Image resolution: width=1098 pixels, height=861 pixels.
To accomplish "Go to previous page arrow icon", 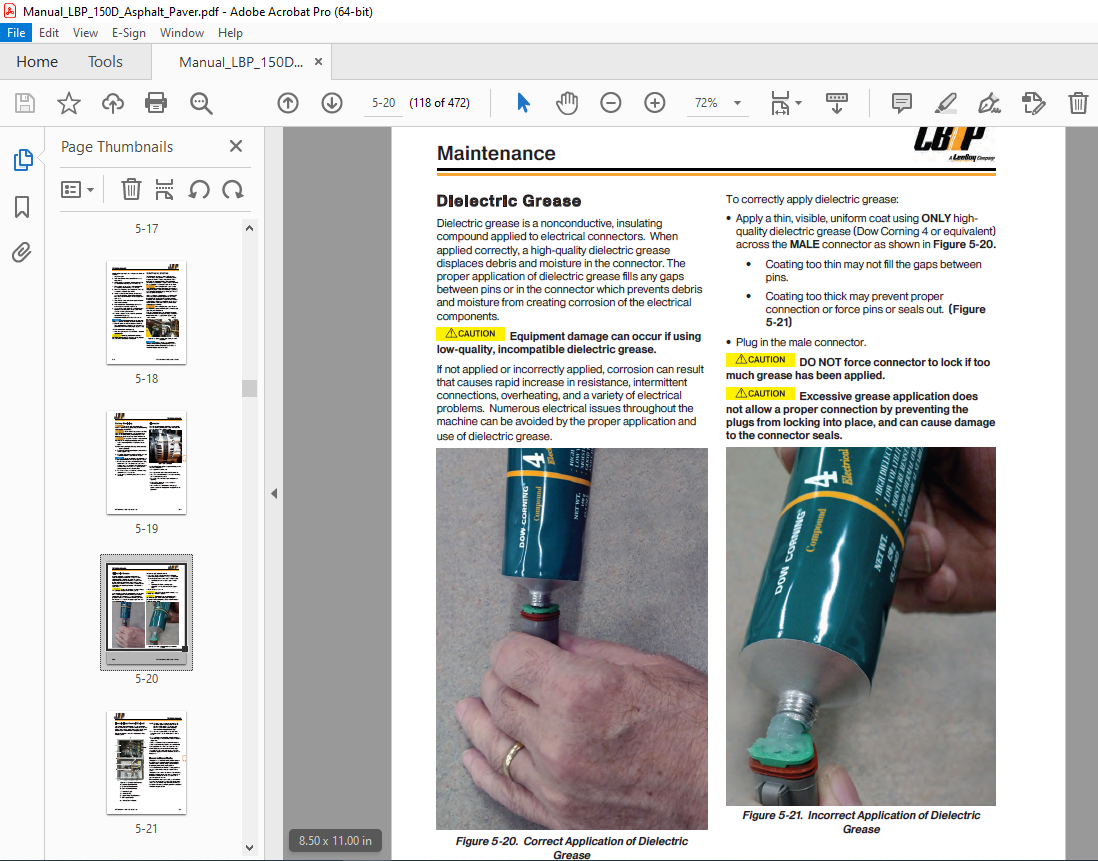I will [x=288, y=104].
